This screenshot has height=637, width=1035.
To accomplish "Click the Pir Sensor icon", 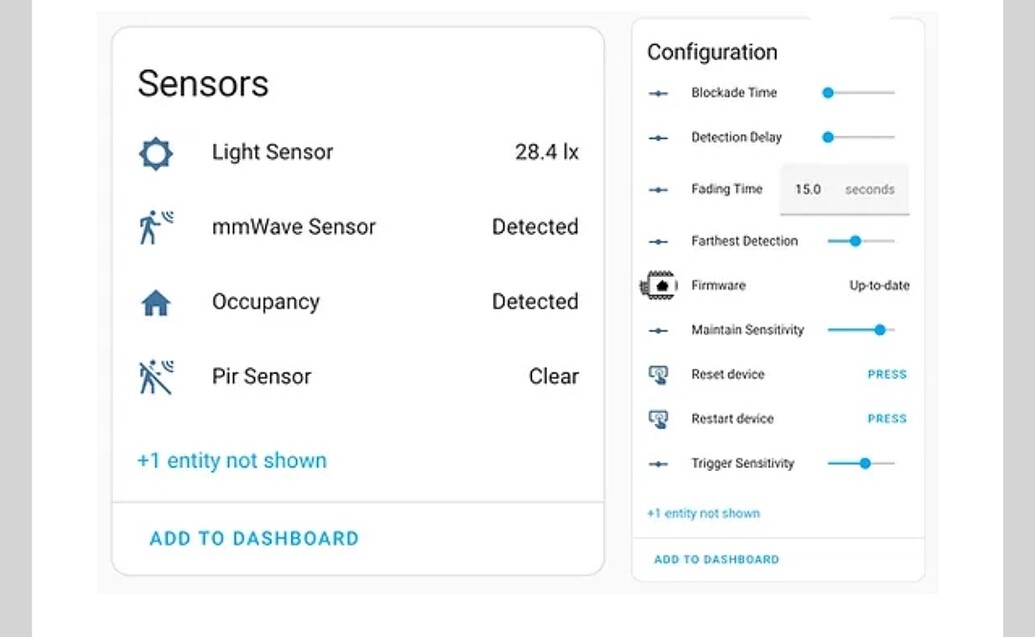I will click(155, 376).
